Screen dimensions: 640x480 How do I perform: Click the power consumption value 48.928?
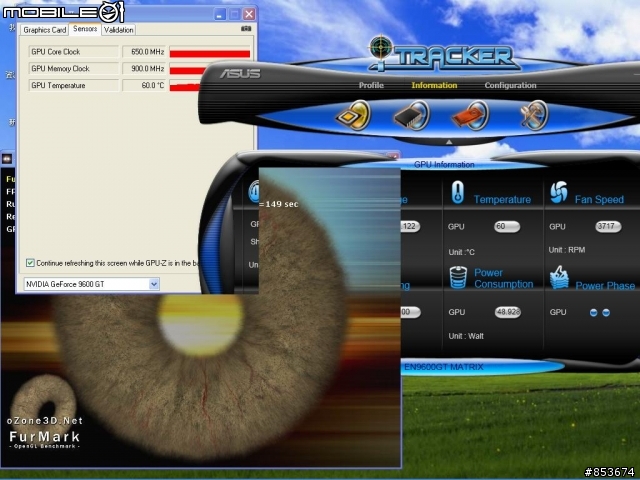[x=507, y=312]
